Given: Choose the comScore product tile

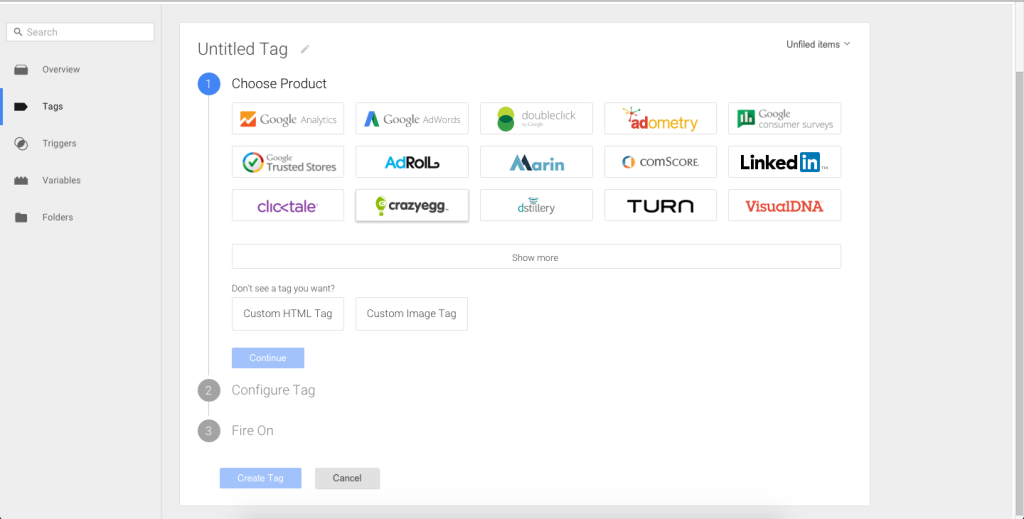Looking at the screenshot, I should tap(660, 162).
